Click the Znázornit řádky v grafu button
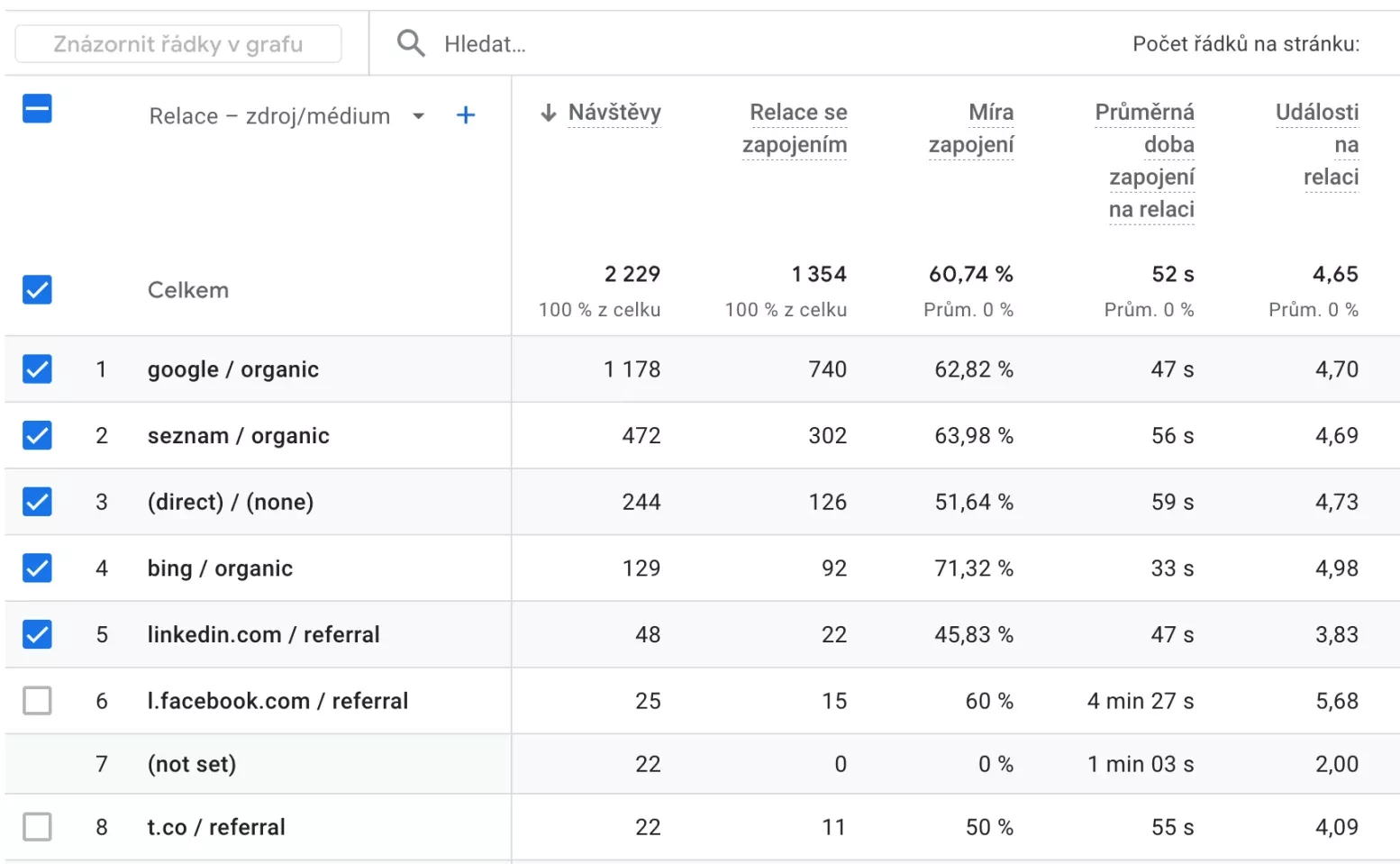Viewport: 1400px width, 864px height. [178, 44]
